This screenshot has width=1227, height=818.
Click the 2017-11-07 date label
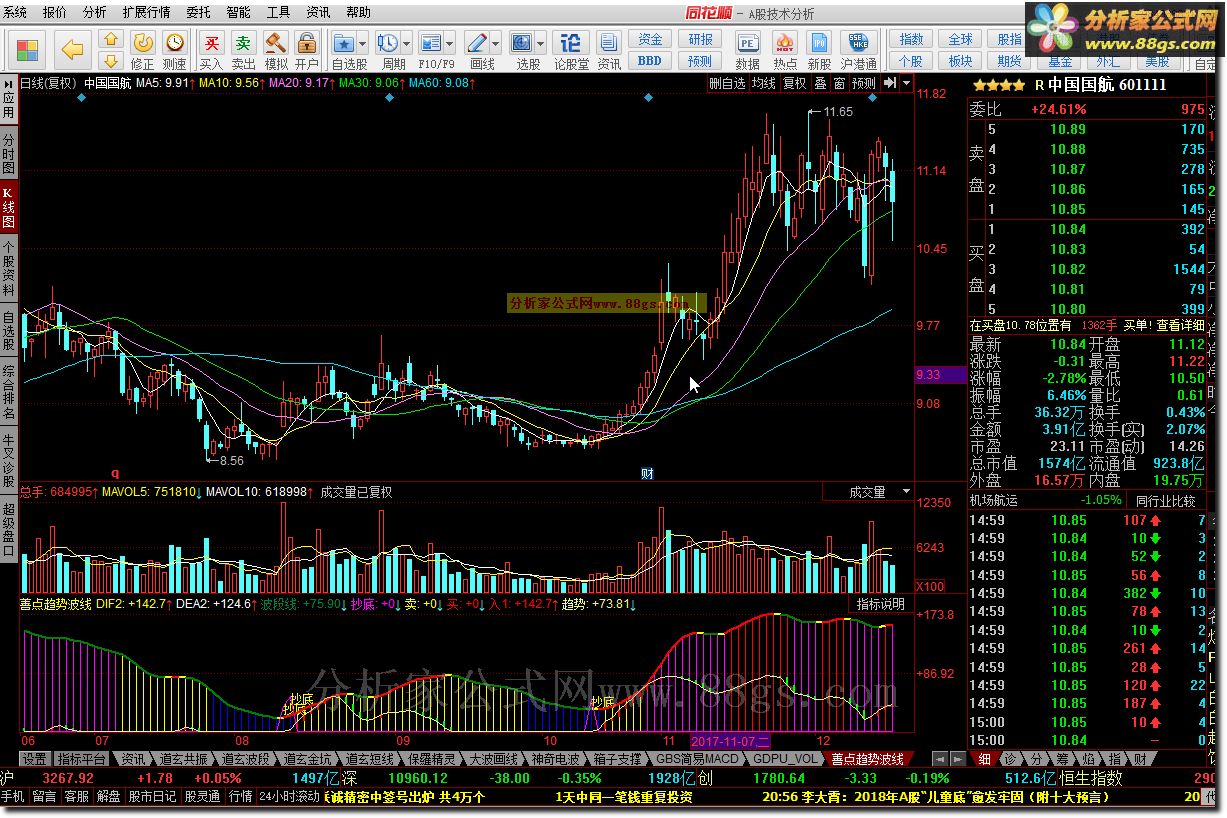coord(731,741)
